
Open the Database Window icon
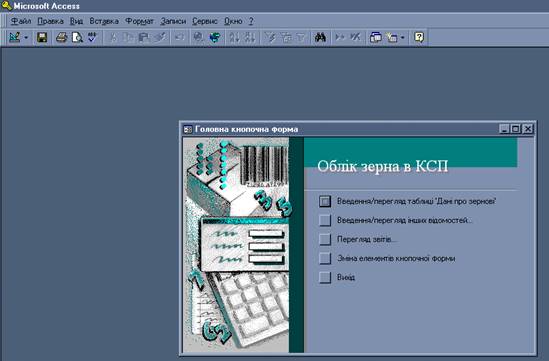tap(376, 37)
